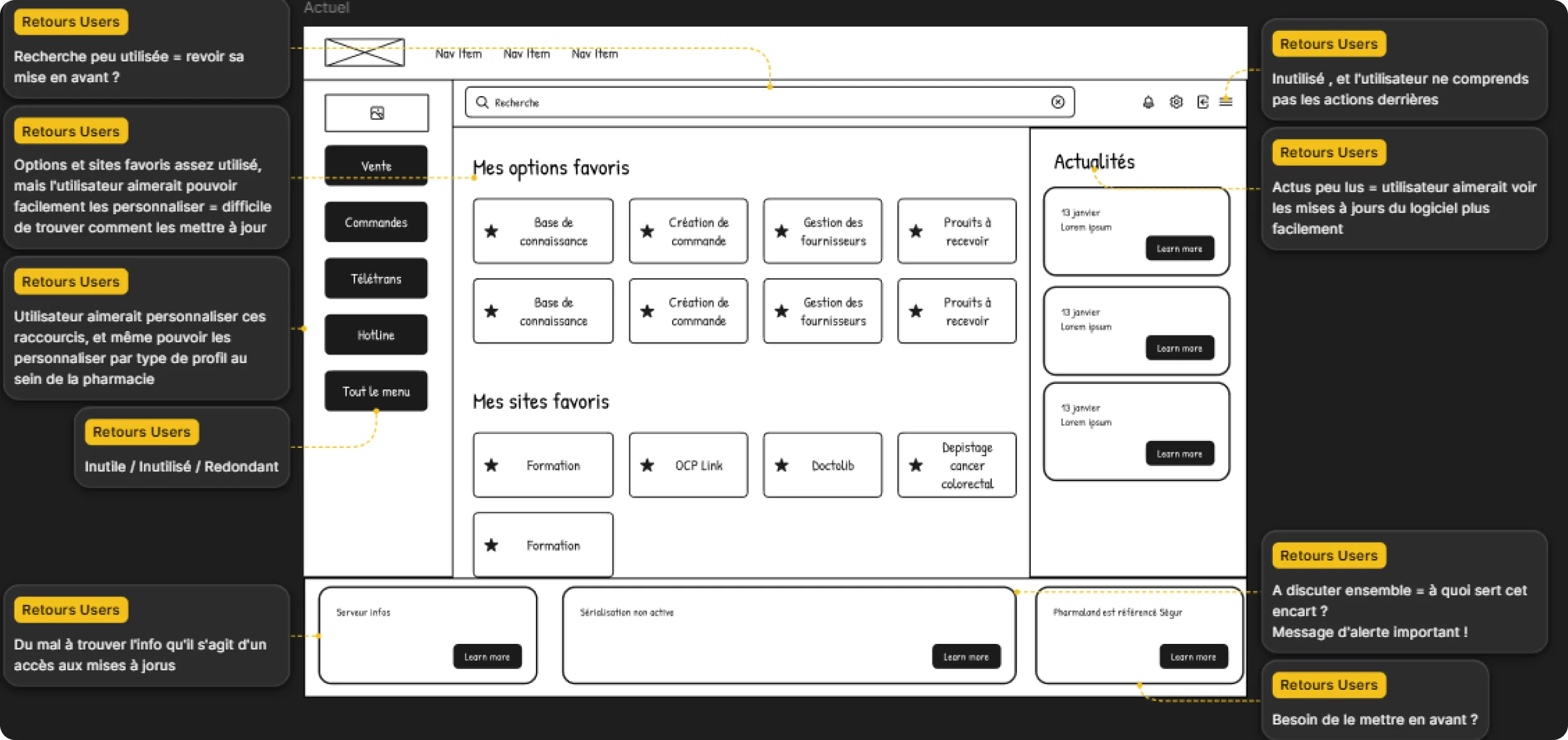Open the hamburger menu icon
Image resolution: width=1568 pixels, height=740 pixels.
point(1226,101)
